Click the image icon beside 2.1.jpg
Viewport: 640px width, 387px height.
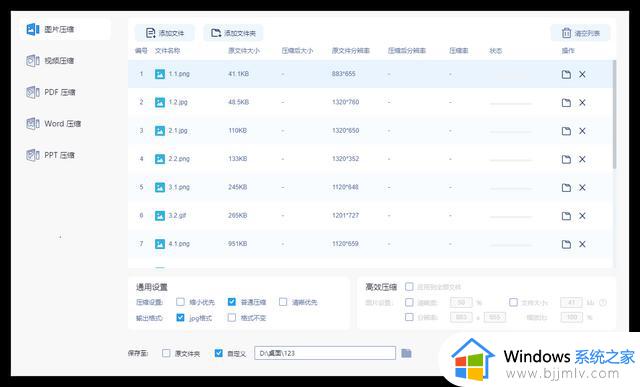pyautogui.click(x=160, y=131)
